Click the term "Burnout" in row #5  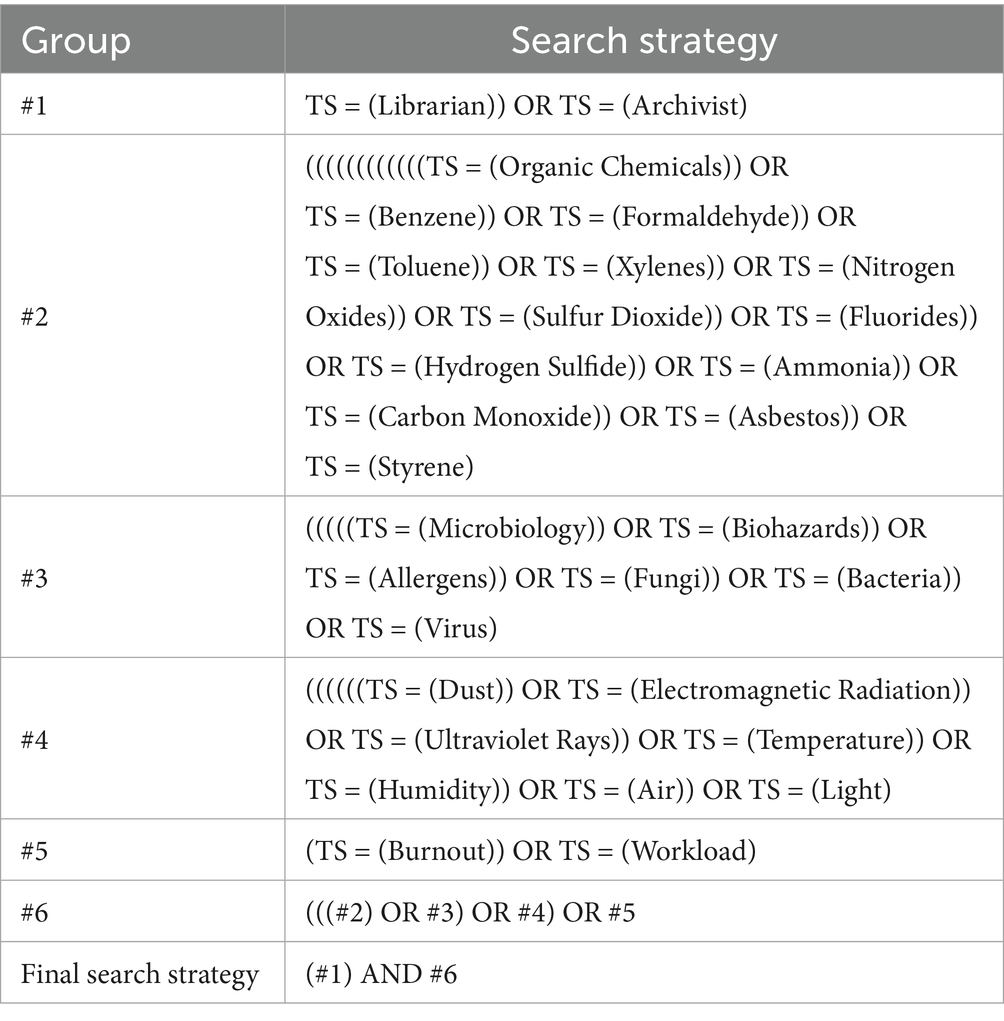point(429,851)
